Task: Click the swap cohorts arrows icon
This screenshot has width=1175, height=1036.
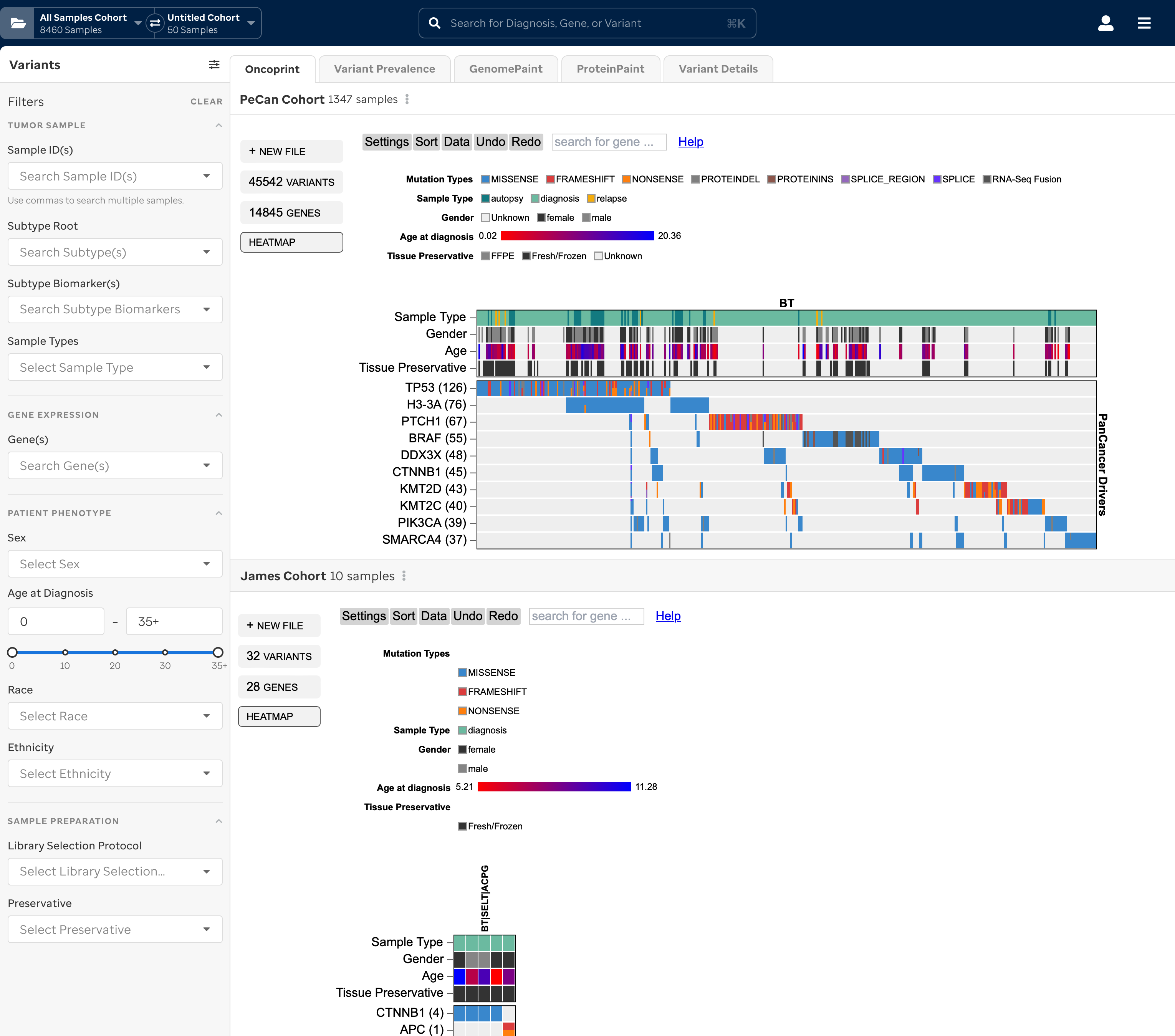Action: point(155,23)
